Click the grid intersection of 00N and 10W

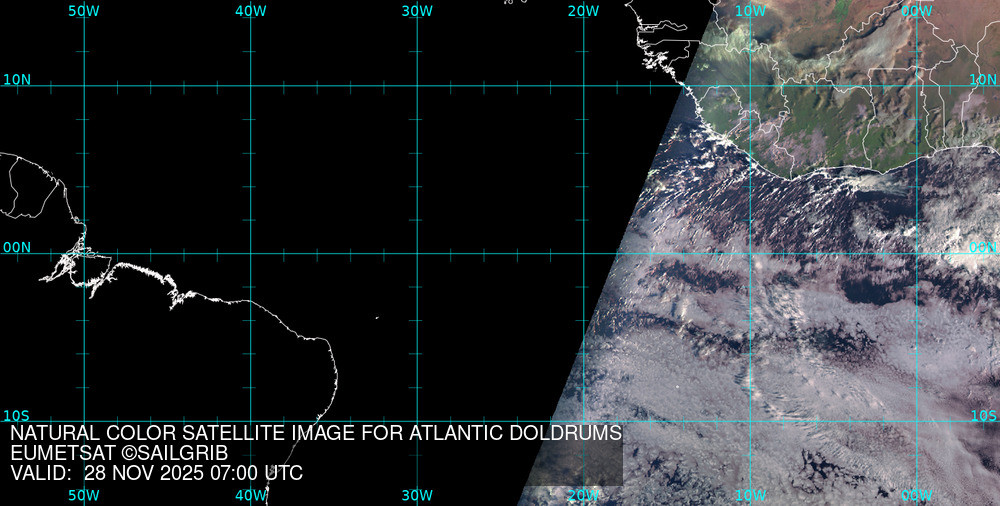[750, 253]
